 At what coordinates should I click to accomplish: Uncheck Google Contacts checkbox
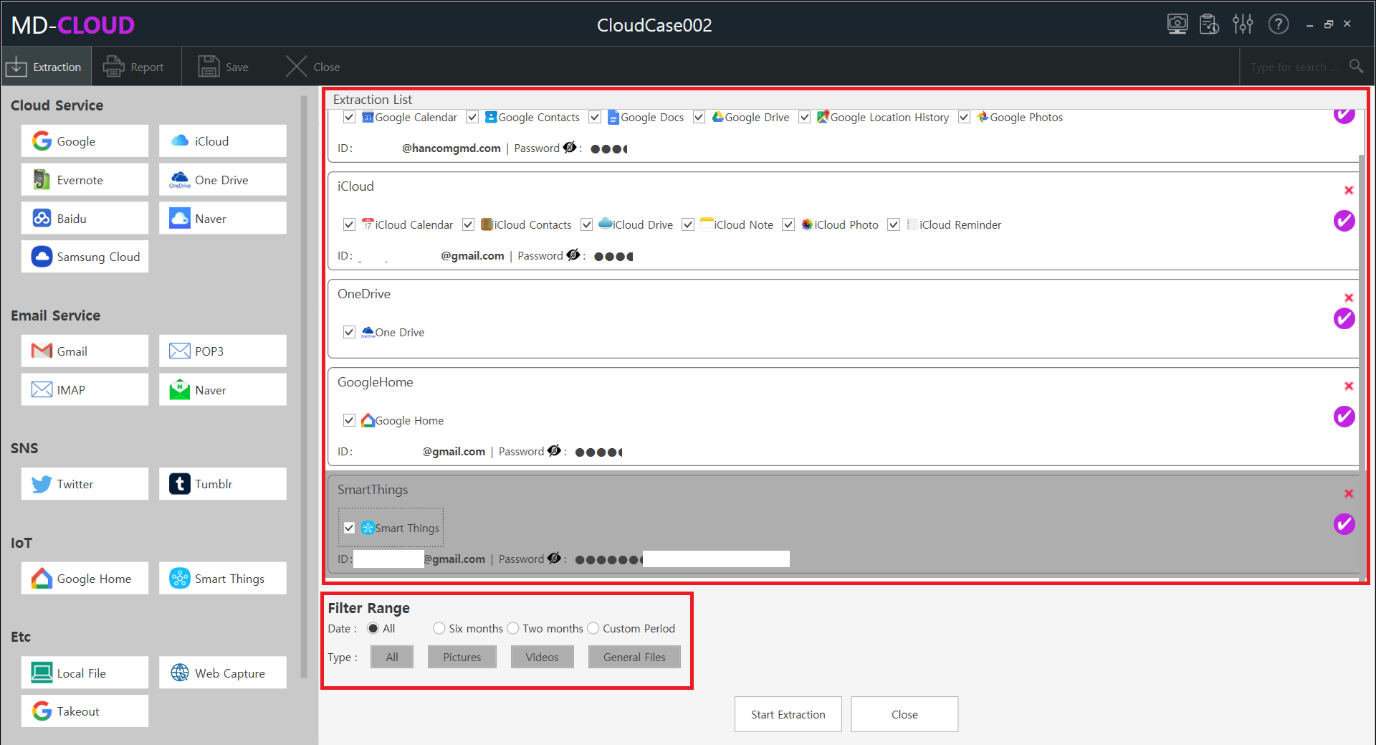click(x=473, y=117)
